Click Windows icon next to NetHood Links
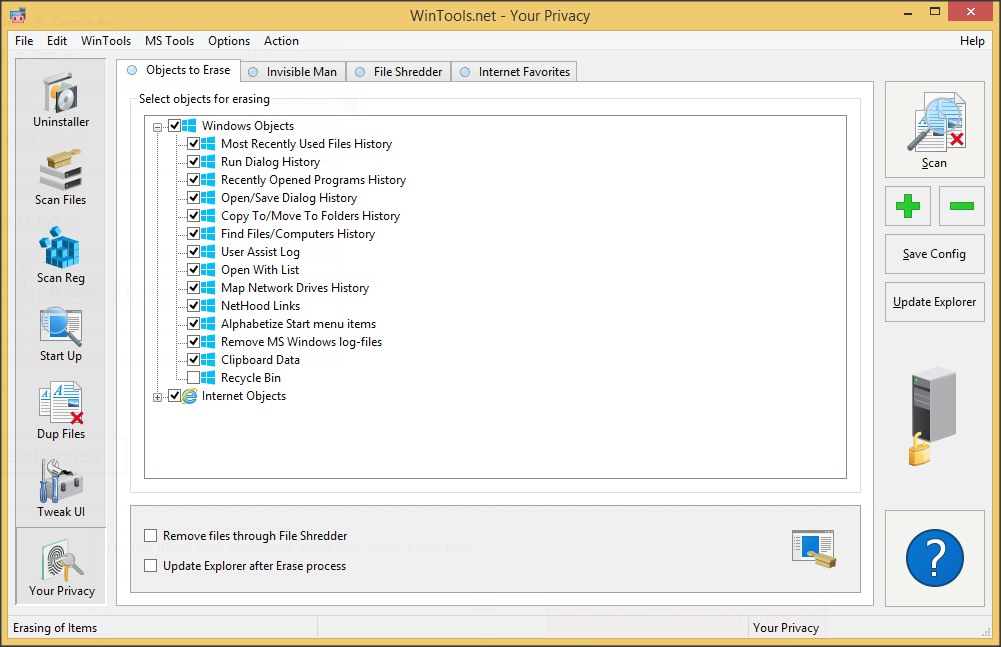This screenshot has height=647, width=1001. [x=208, y=305]
